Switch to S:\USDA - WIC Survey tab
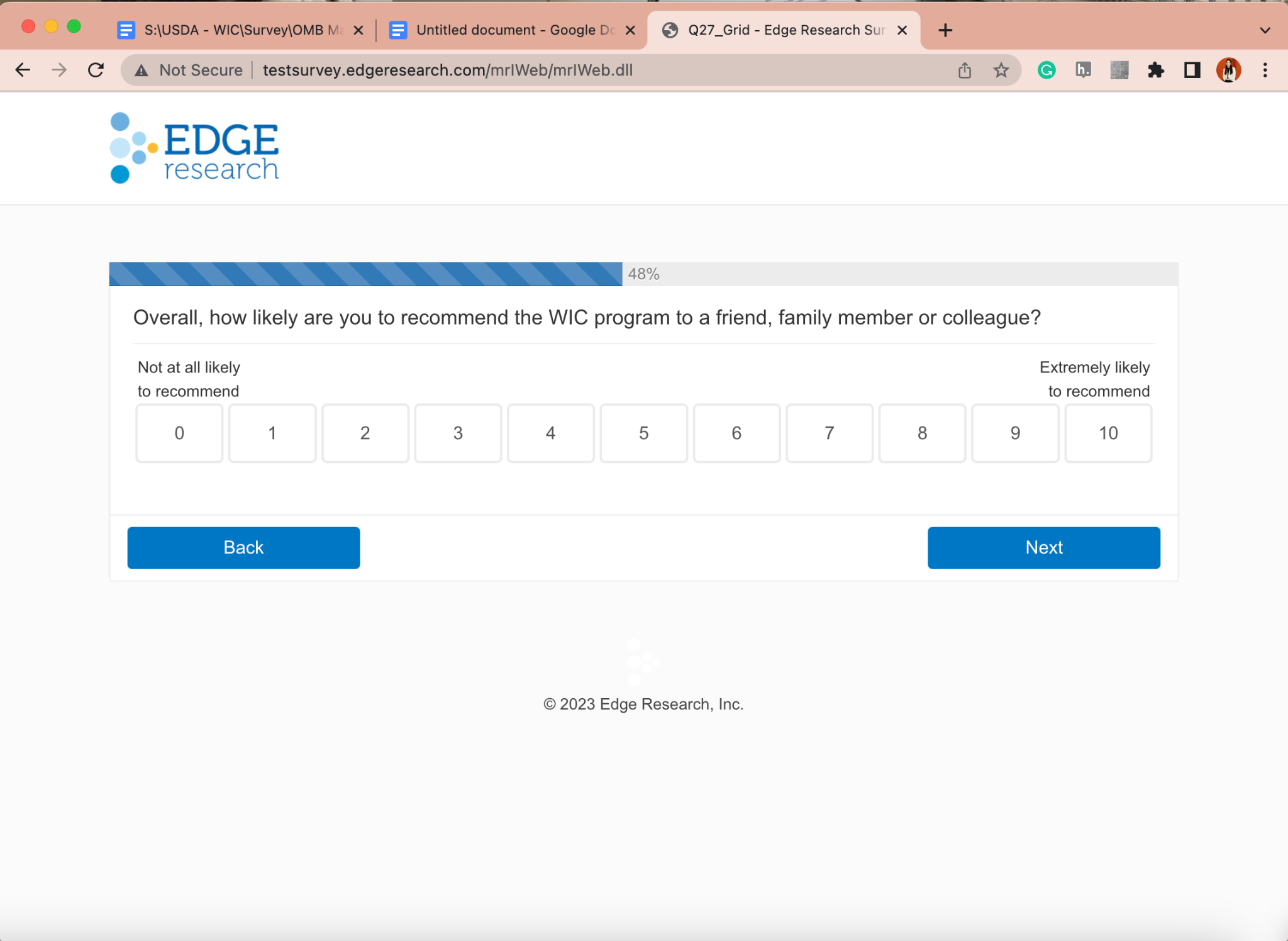 239,30
